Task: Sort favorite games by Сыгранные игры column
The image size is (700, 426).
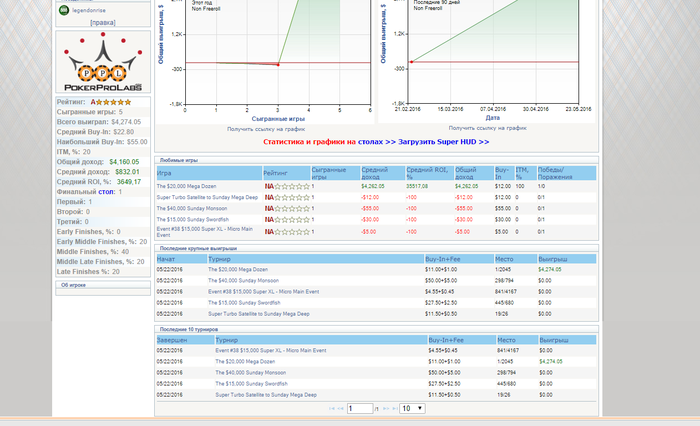Action: click(x=335, y=173)
